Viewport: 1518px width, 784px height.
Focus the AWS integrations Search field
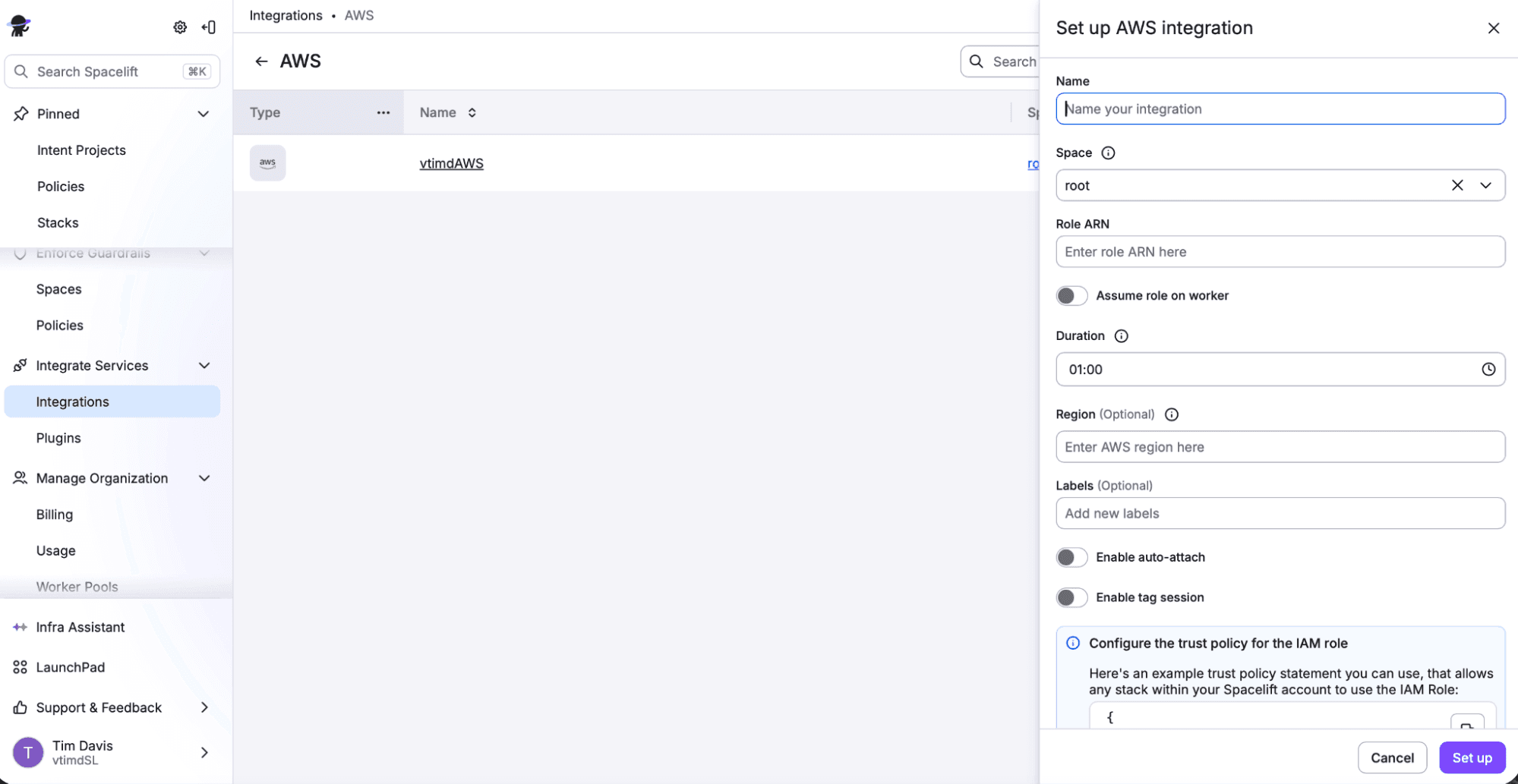(x=1001, y=61)
